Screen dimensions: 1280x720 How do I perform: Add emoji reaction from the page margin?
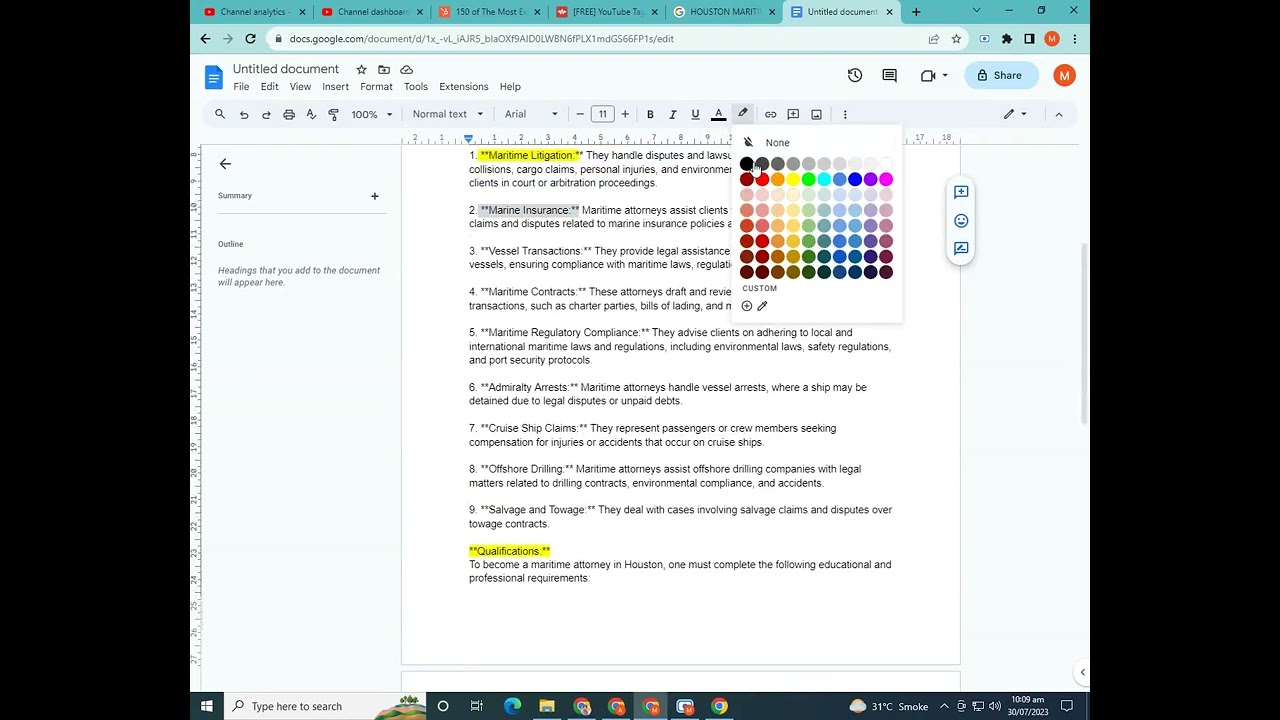[961, 220]
